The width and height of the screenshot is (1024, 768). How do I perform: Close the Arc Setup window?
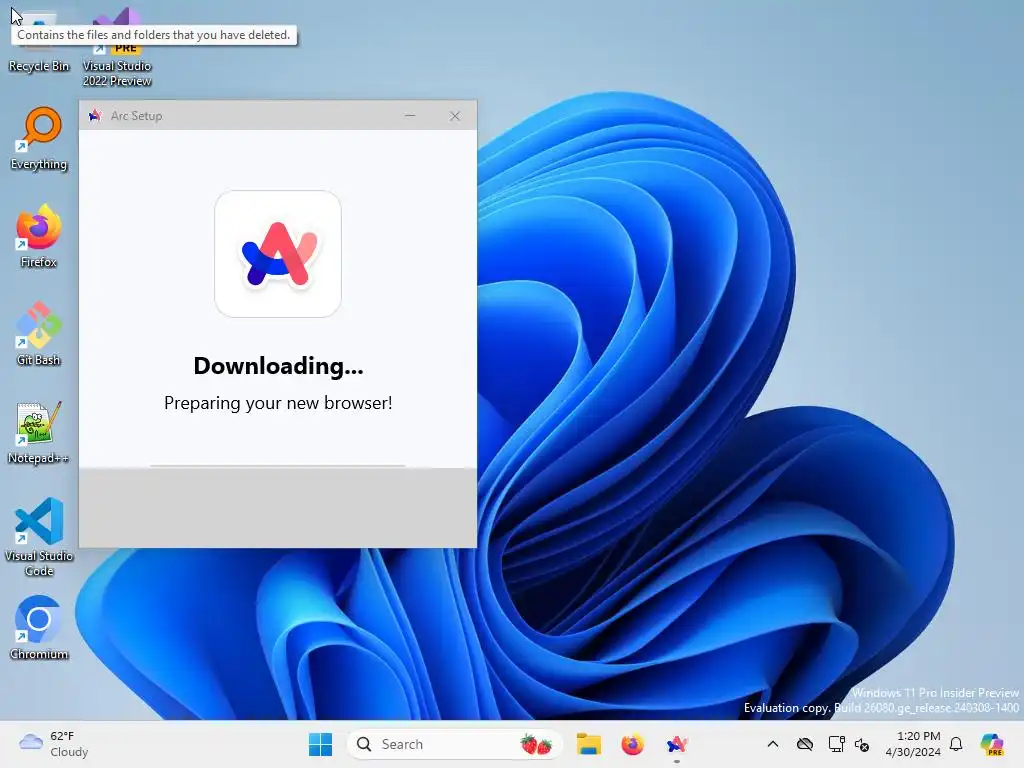(455, 116)
